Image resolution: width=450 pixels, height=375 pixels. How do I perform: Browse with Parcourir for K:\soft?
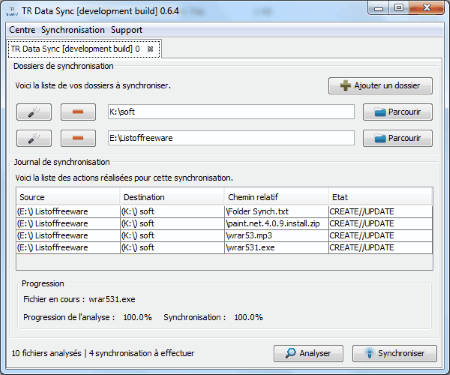click(x=398, y=112)
